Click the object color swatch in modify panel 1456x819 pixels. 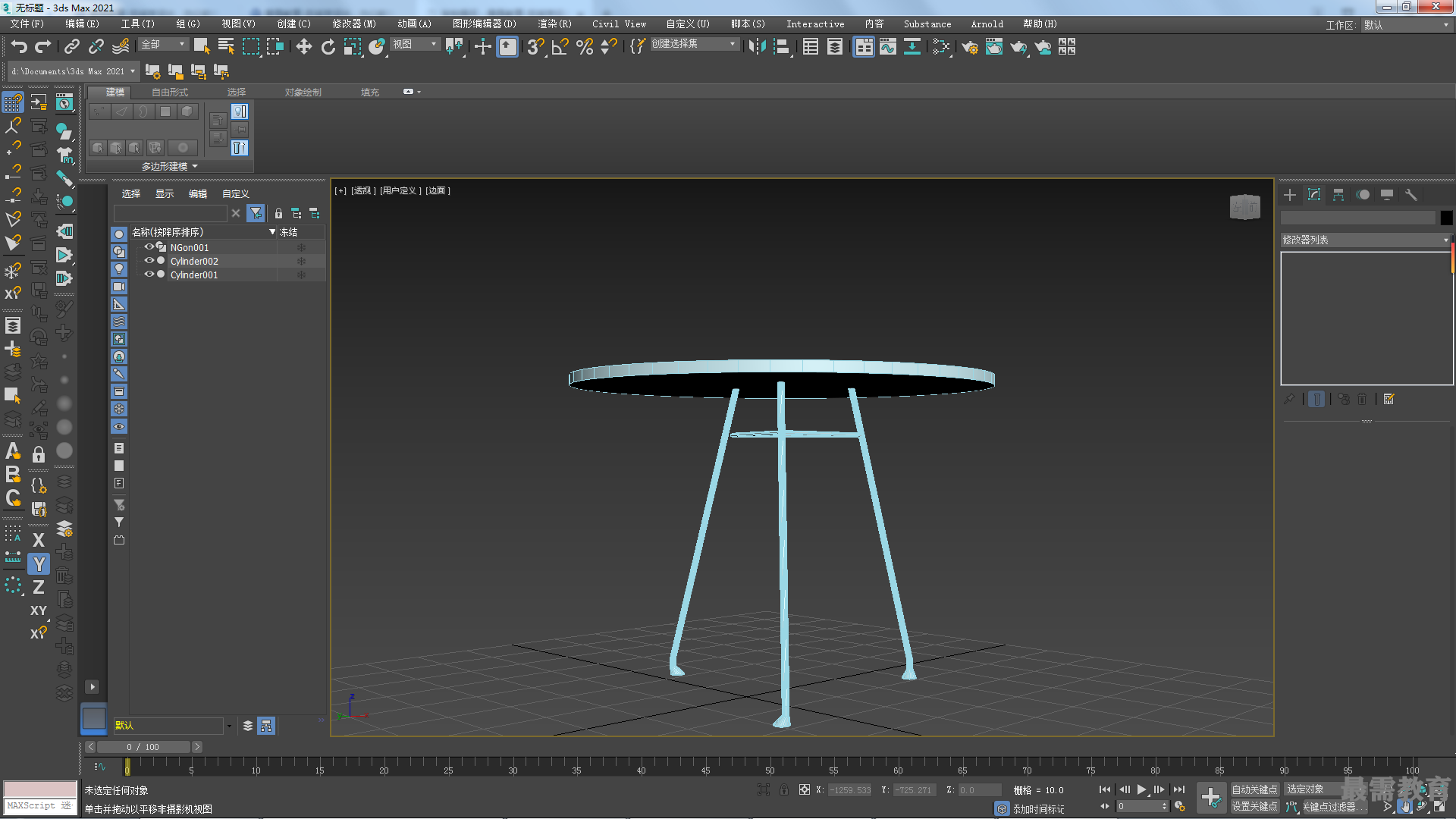click(x=1446, y=218)
